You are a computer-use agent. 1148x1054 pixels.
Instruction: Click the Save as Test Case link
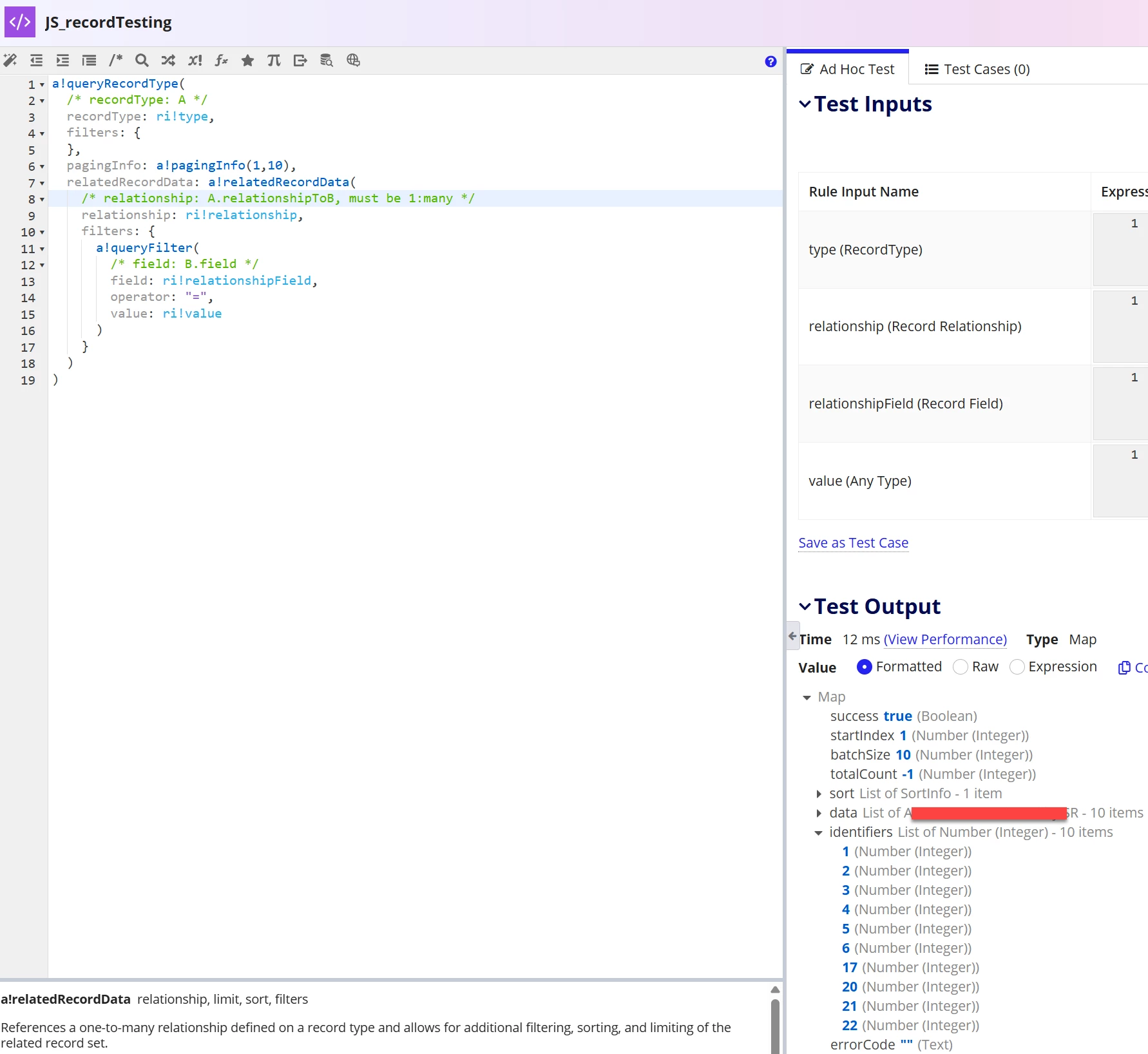pos(854,542)
